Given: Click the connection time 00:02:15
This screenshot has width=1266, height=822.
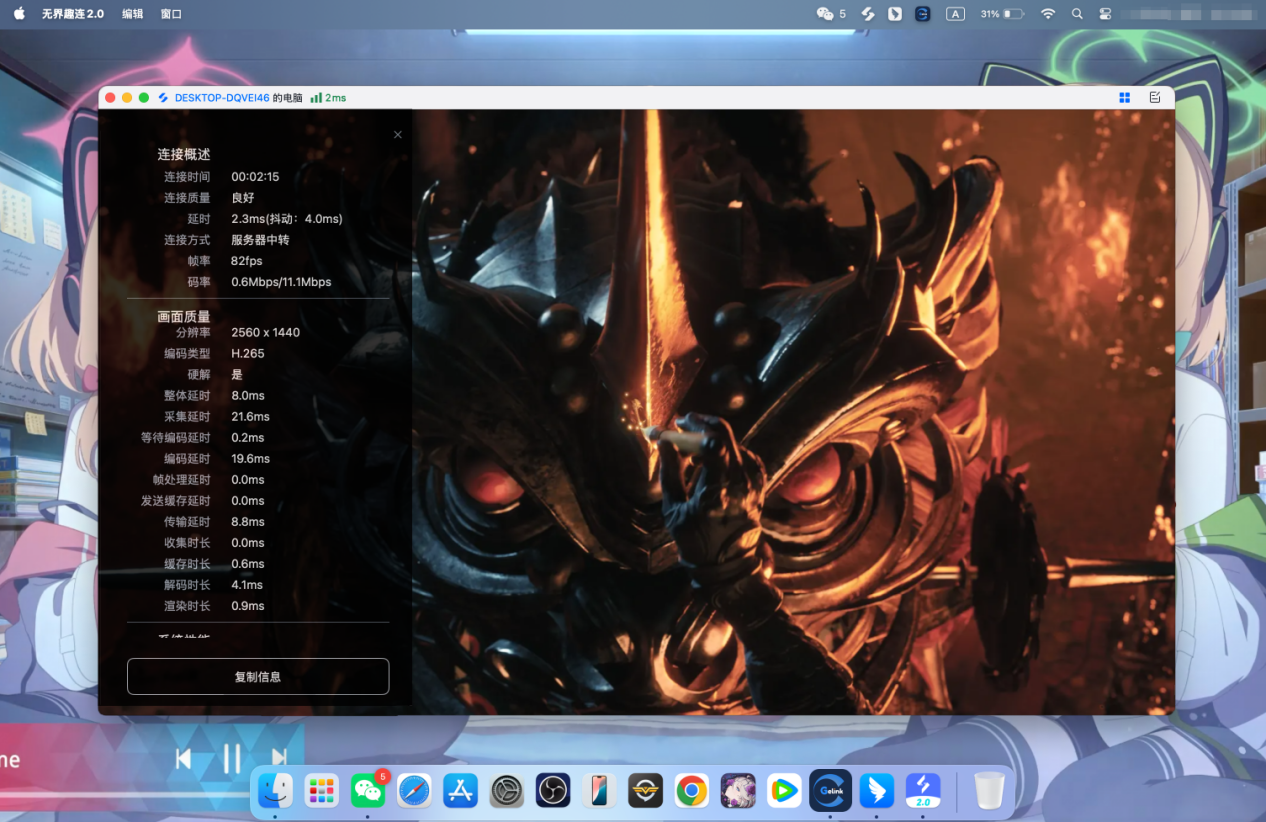Looking at the screenshot, I should 255,176.
